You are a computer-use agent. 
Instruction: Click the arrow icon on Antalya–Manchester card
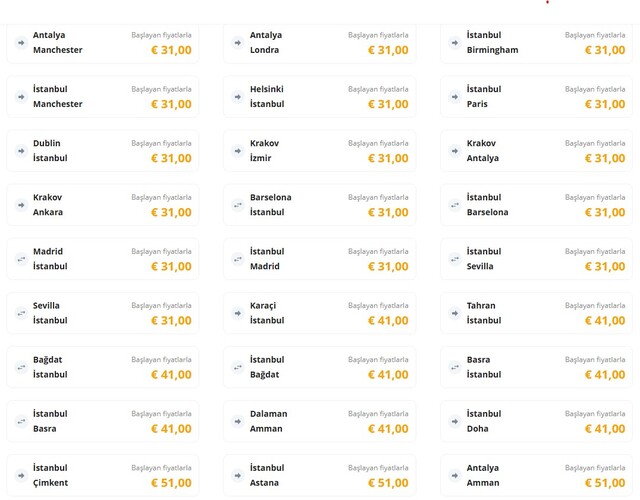click(x=20, y=43)
